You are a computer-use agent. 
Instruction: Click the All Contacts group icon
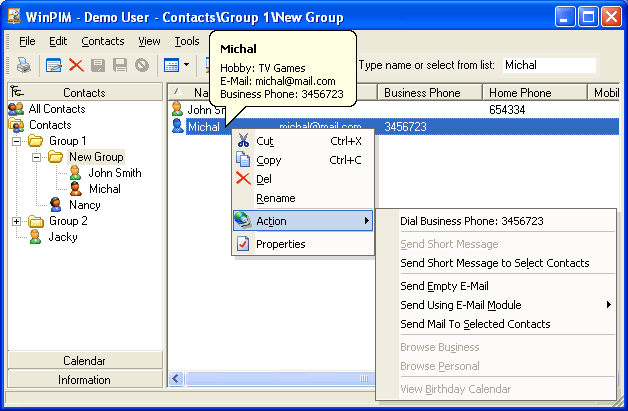click(x=16, y=109)
